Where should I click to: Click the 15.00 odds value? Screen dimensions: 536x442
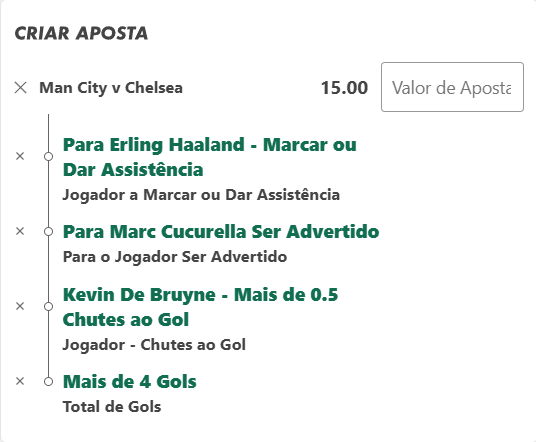click(x=344, y=88)
